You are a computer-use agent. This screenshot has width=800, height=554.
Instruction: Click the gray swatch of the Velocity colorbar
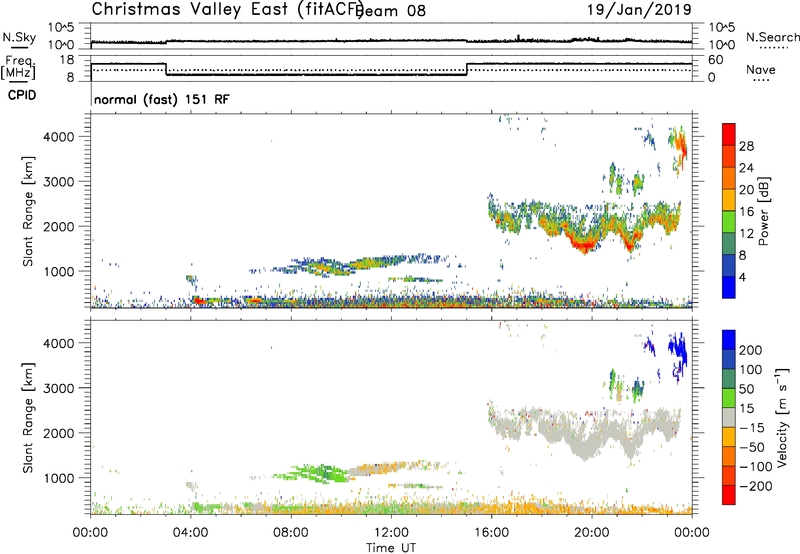(729, 418)
